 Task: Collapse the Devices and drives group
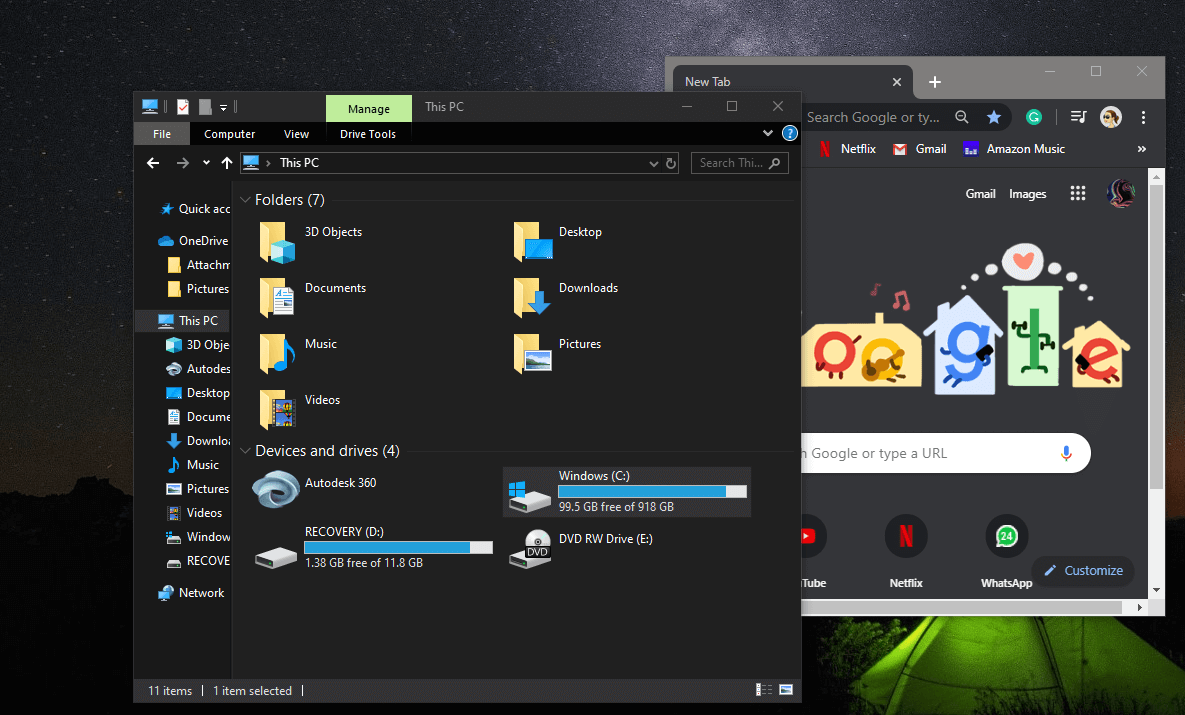245,451
